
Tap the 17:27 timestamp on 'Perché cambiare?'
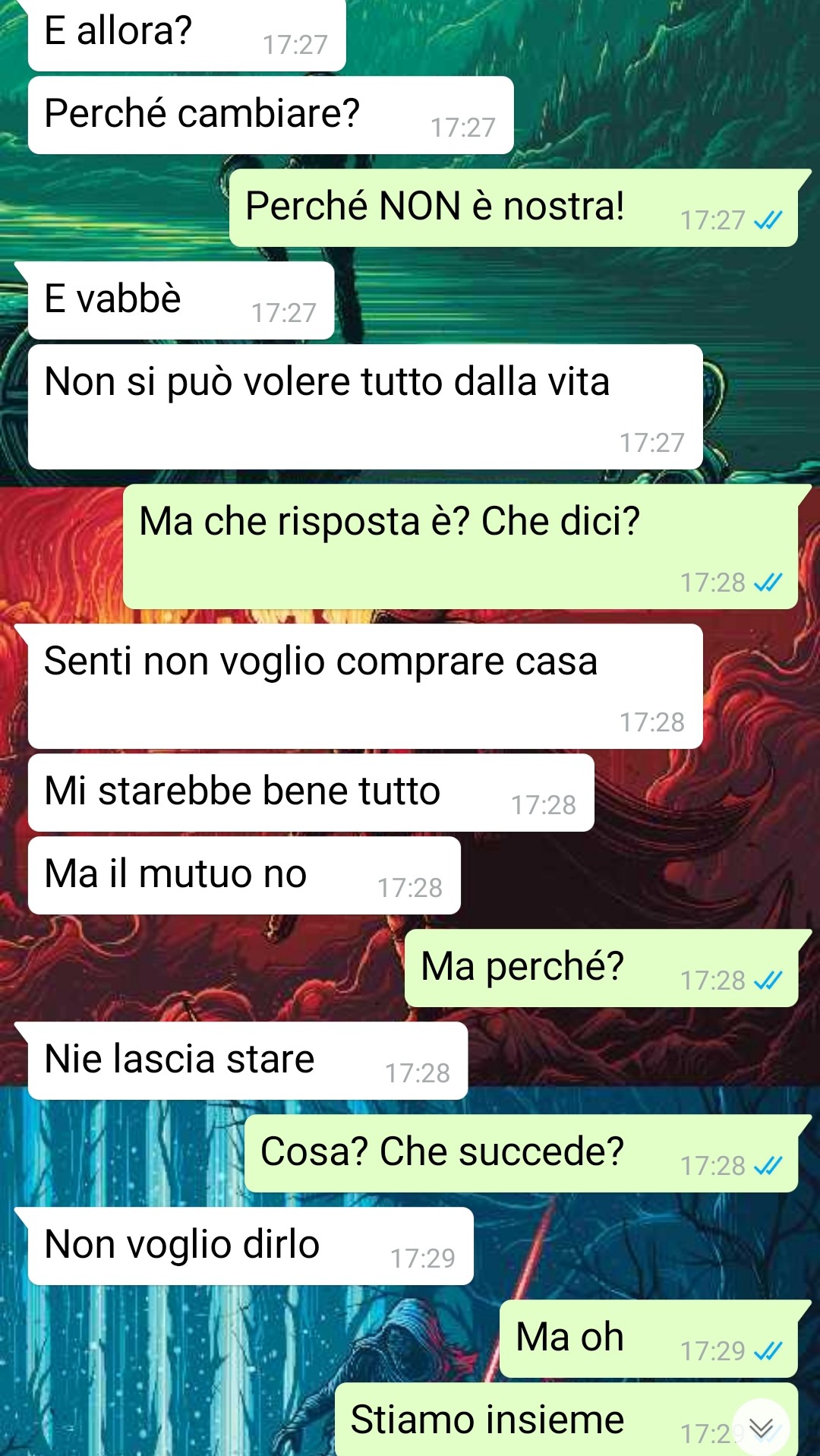[463, 128]
